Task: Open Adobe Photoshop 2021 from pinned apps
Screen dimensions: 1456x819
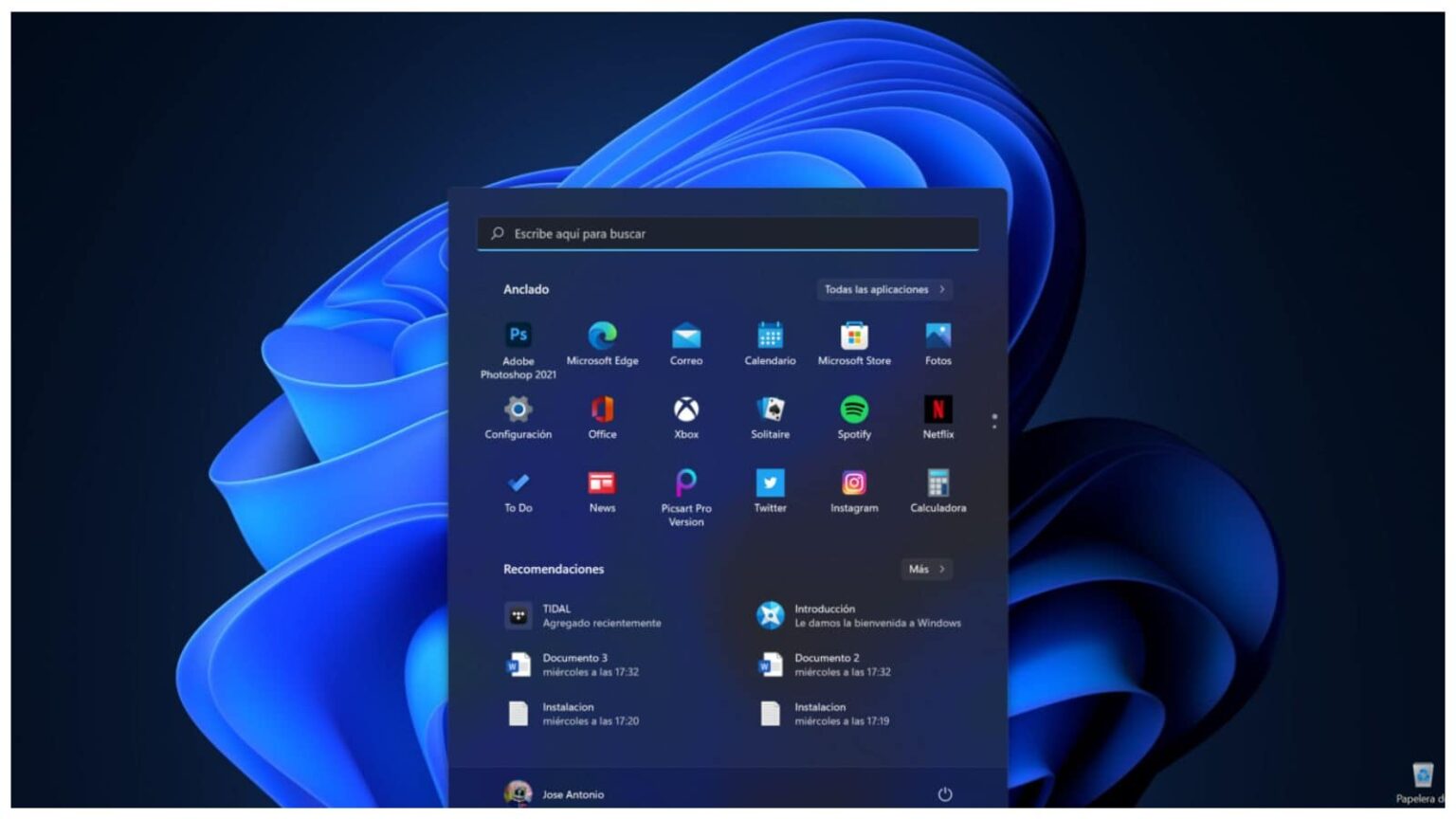Action: coord(518,350)
